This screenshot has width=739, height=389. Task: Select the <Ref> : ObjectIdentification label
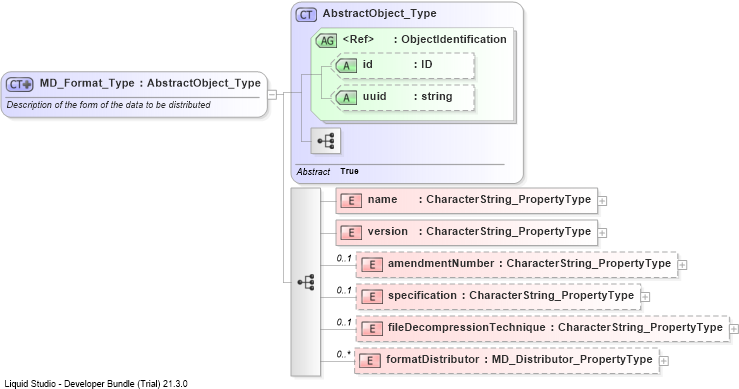[x=425, y=40]
